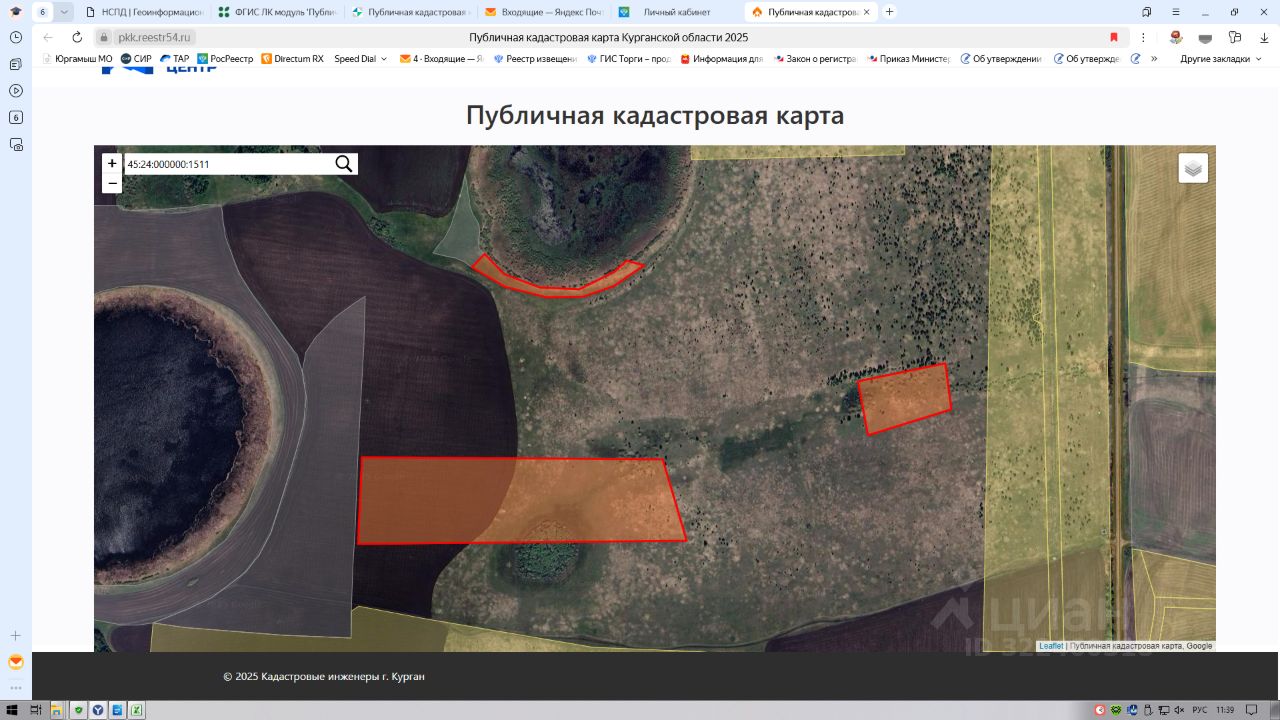This screenshot has height=720, width=1280.
Task: Open the browser main menu
Action: (1176, 12)
